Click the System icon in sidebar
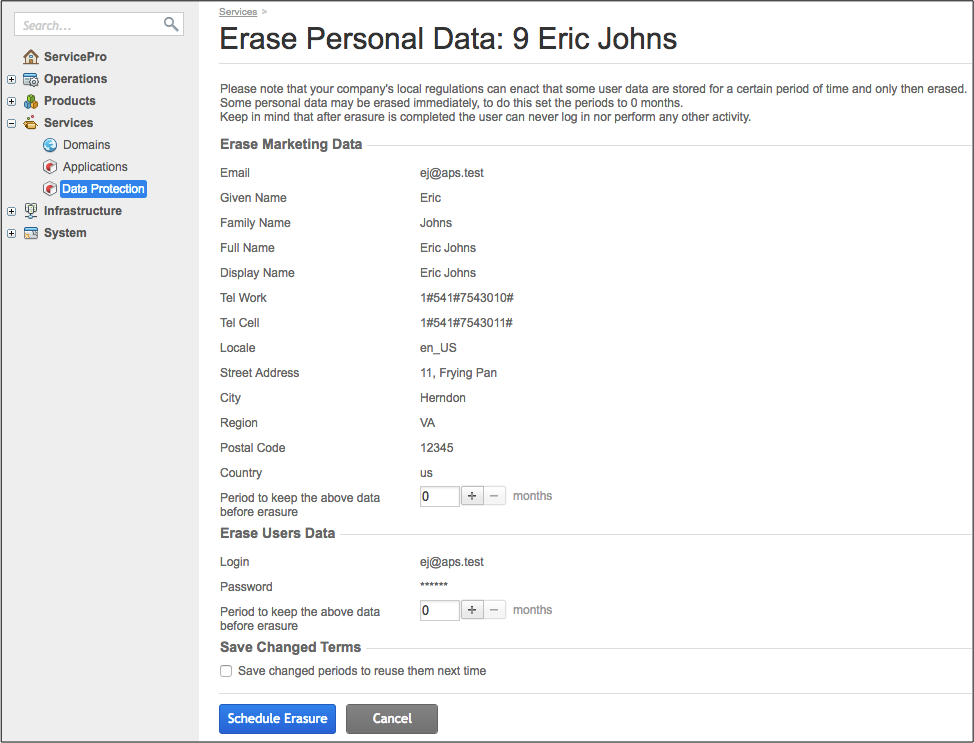 pos(31,233)
